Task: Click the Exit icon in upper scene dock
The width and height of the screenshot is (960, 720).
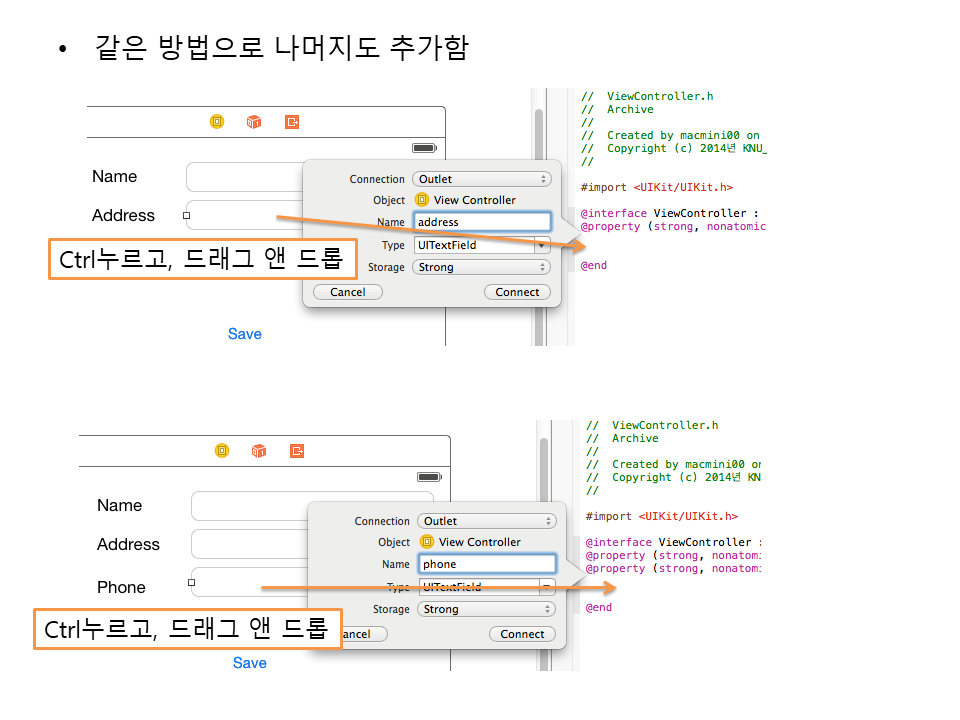Action: (x=292, y=122)
